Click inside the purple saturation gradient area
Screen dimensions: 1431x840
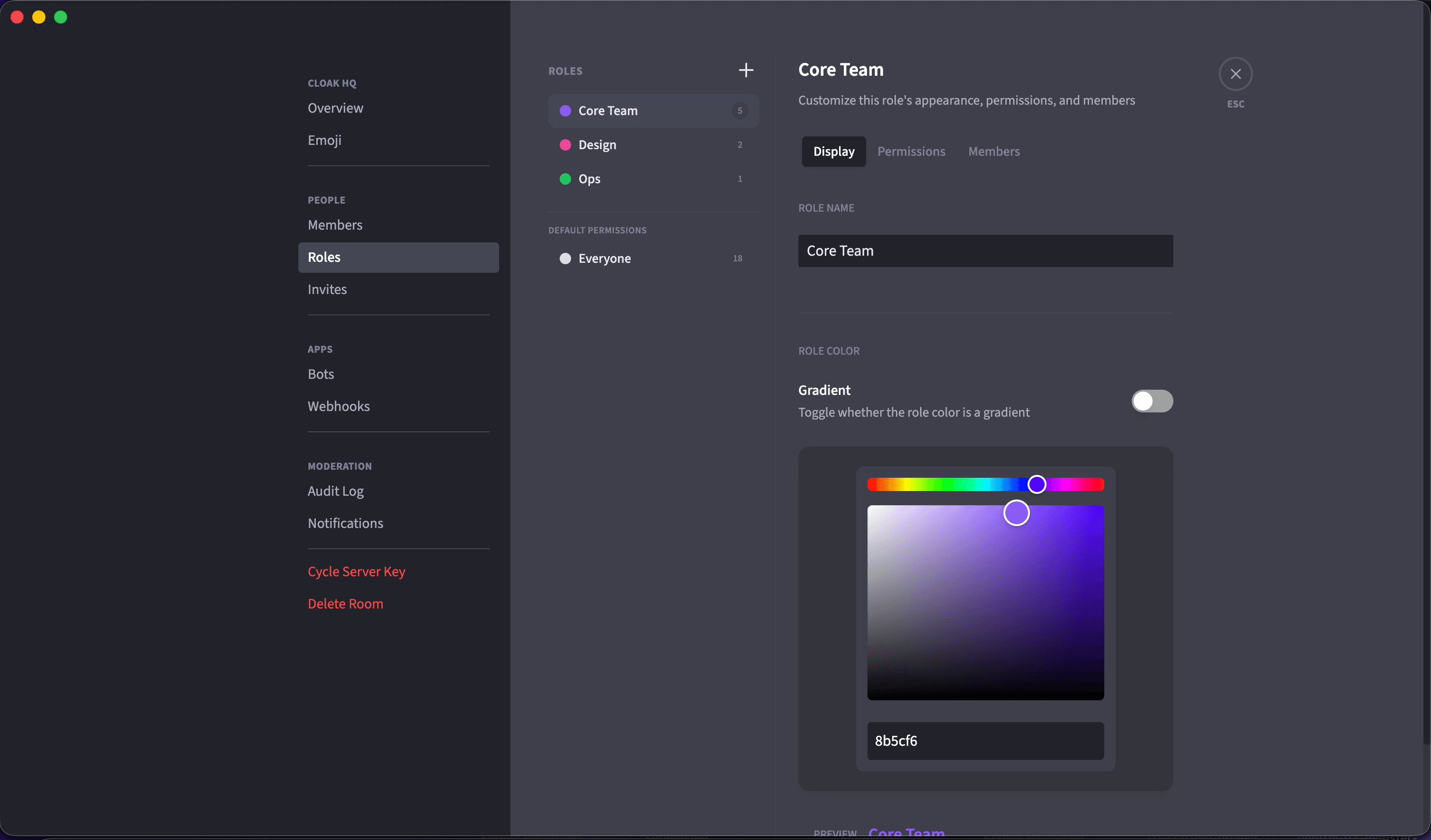(x=985, y=603)
